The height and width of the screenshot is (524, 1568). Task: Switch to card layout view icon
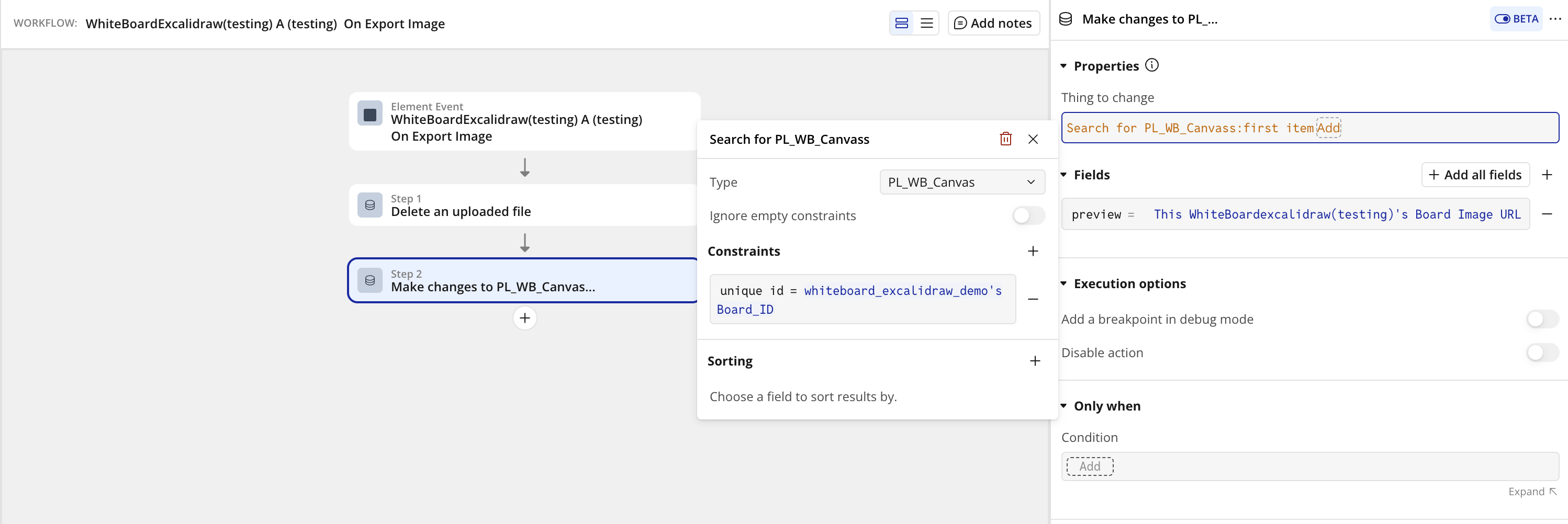[x=901, y=23]
